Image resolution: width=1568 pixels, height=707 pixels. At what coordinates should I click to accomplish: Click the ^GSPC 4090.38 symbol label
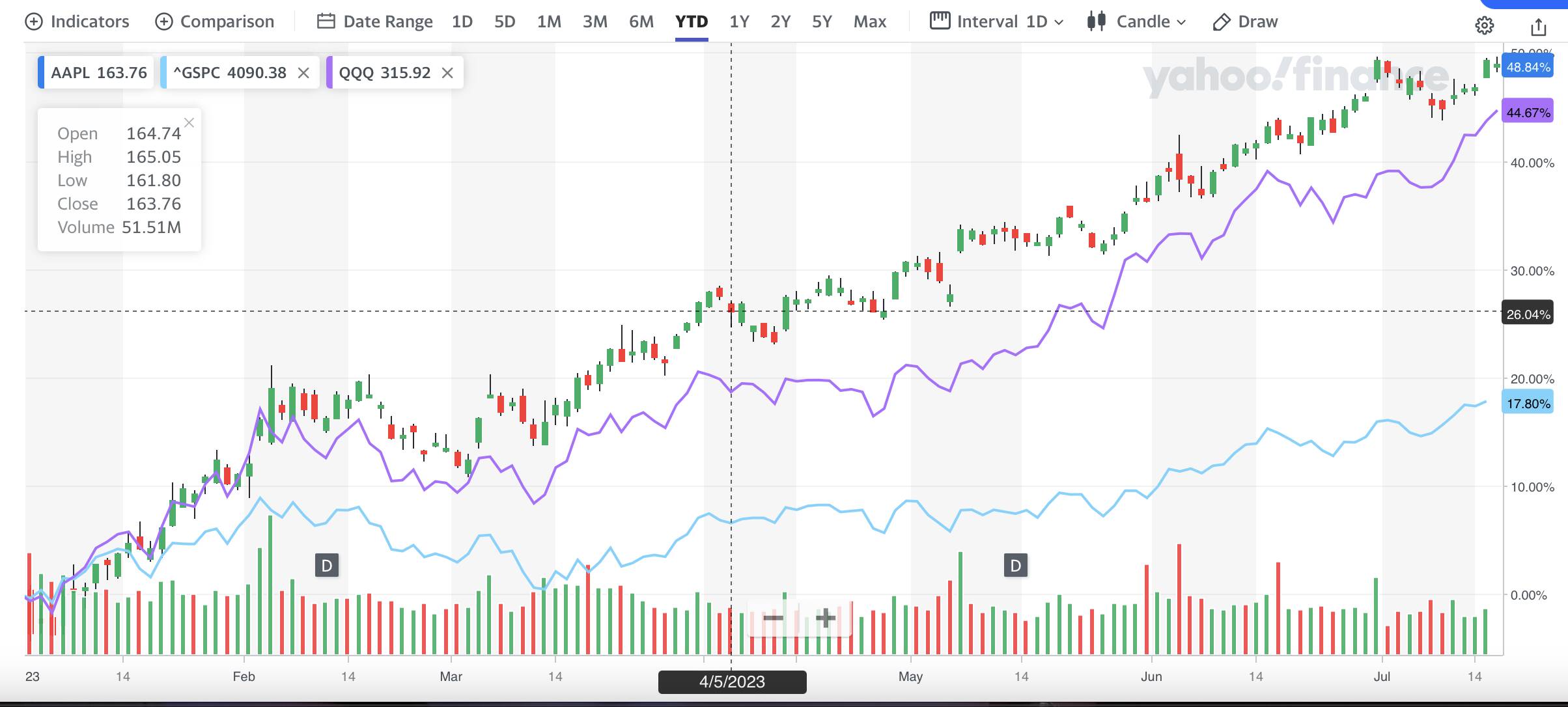coord(230,72)
